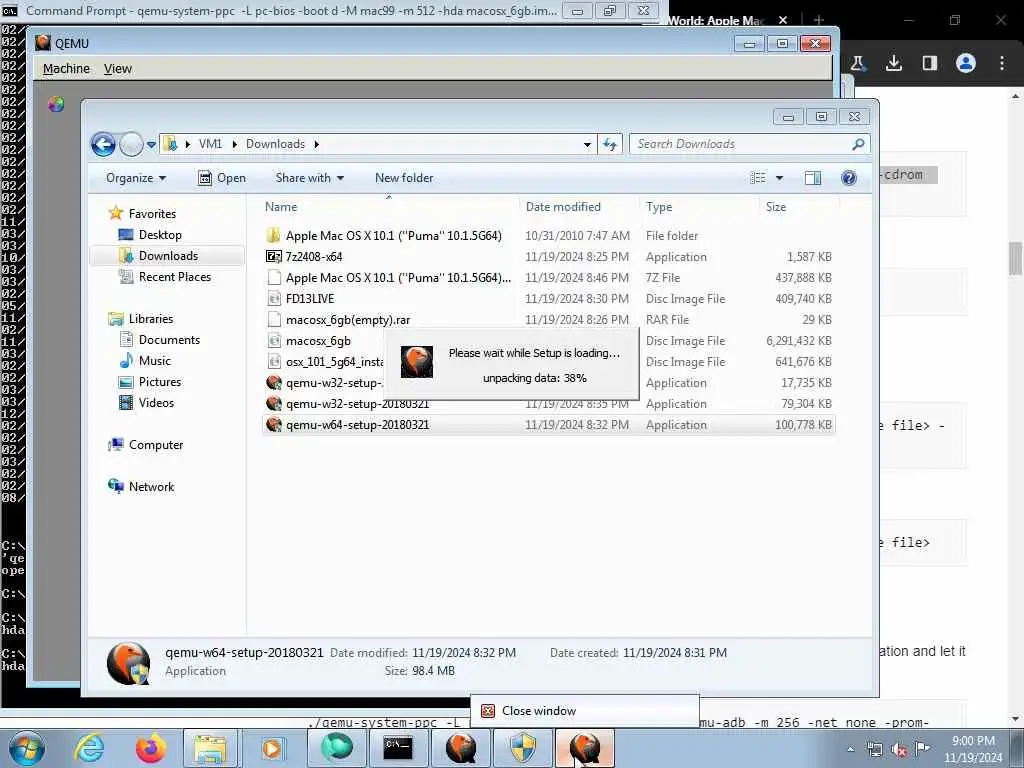Image resolution: width=1024 pixels, height=768 pixels.
Task: Expand the arrow after Downloads in breadcrumb
Action: pyautogui.click(x=317, y=144)
